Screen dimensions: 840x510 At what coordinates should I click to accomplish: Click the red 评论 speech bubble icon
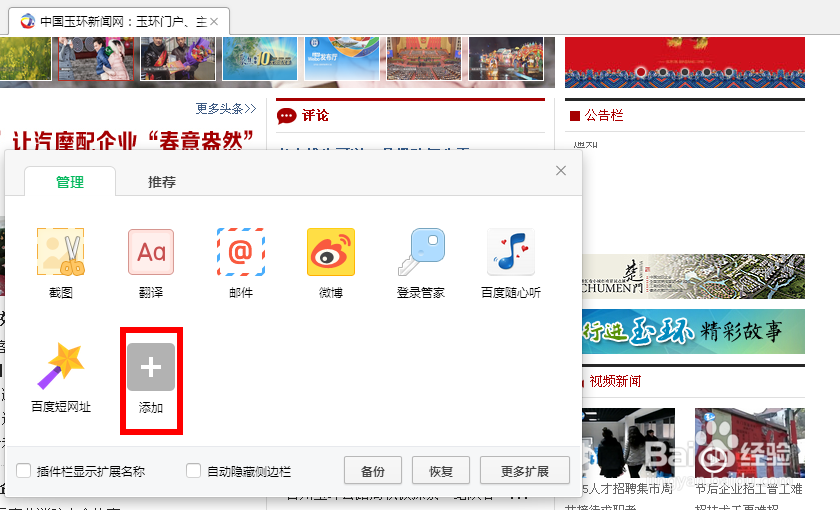coord(287,116)
